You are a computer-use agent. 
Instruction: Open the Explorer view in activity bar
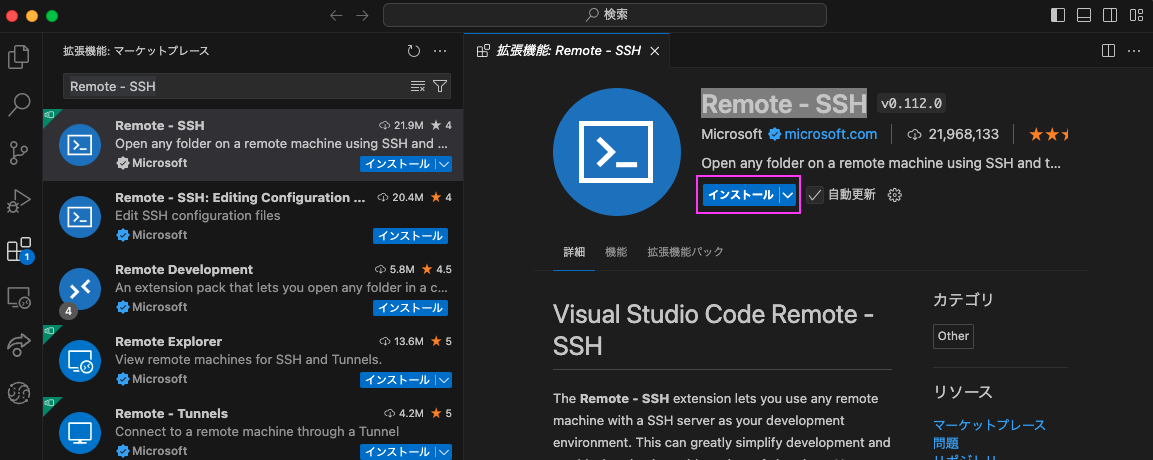click(x=19, y=57)
